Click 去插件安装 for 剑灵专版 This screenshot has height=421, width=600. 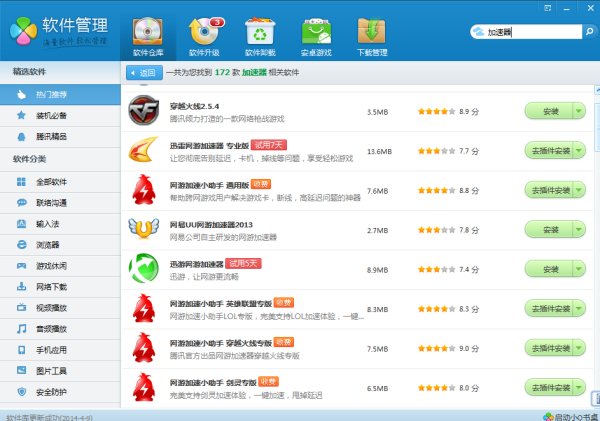pyautogui.click(x=549, y=387)
